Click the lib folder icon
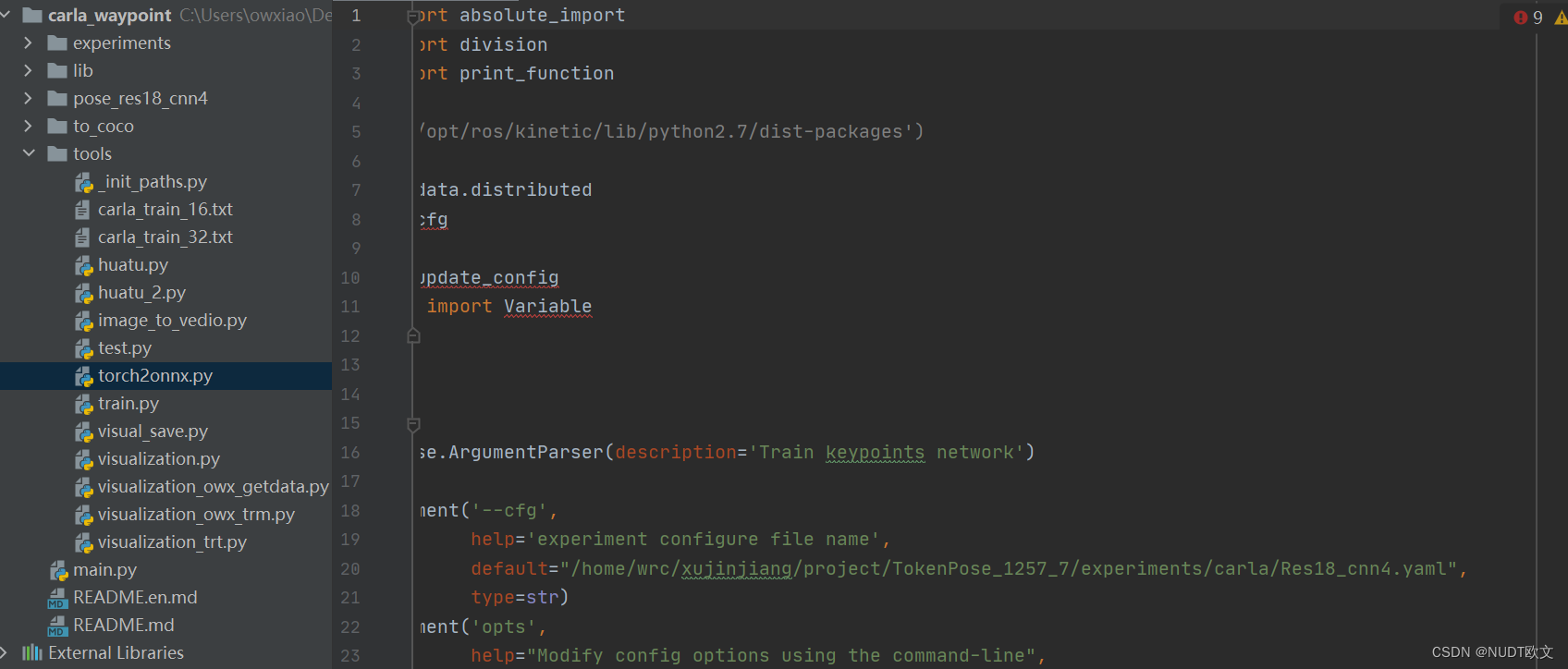The height and width of the screenshot is (669, 1568). (57, 70)
